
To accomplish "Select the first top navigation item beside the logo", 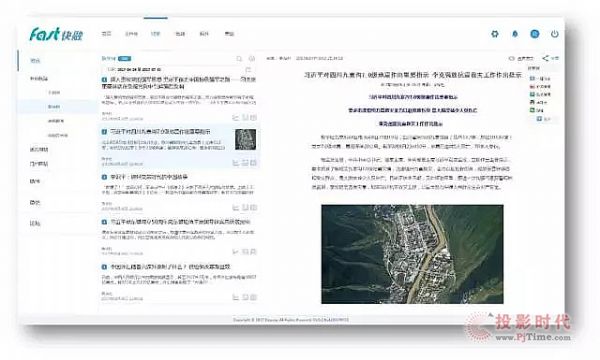I will coord(106,34).
